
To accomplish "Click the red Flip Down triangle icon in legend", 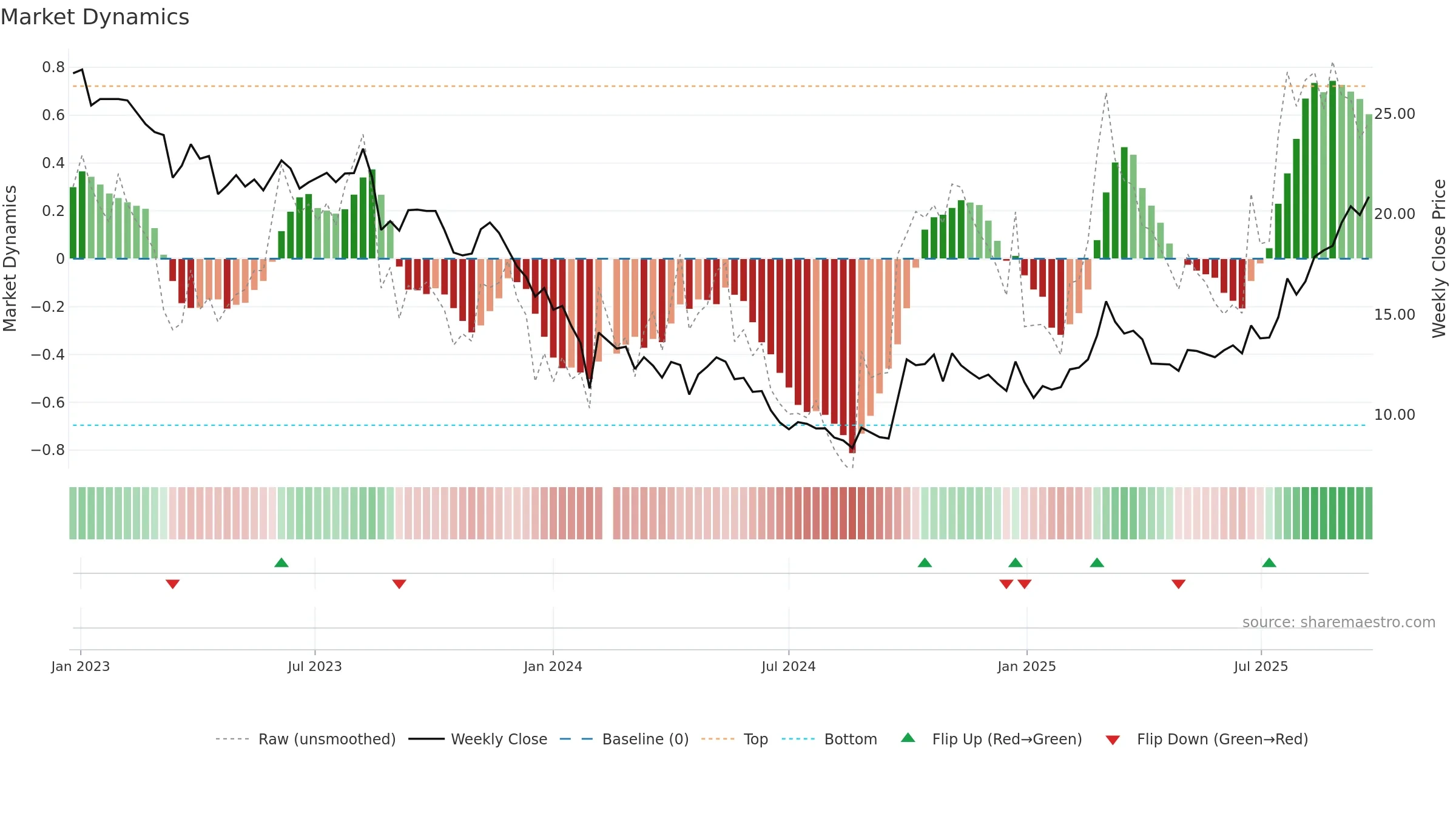I will tap(1113, 740).
